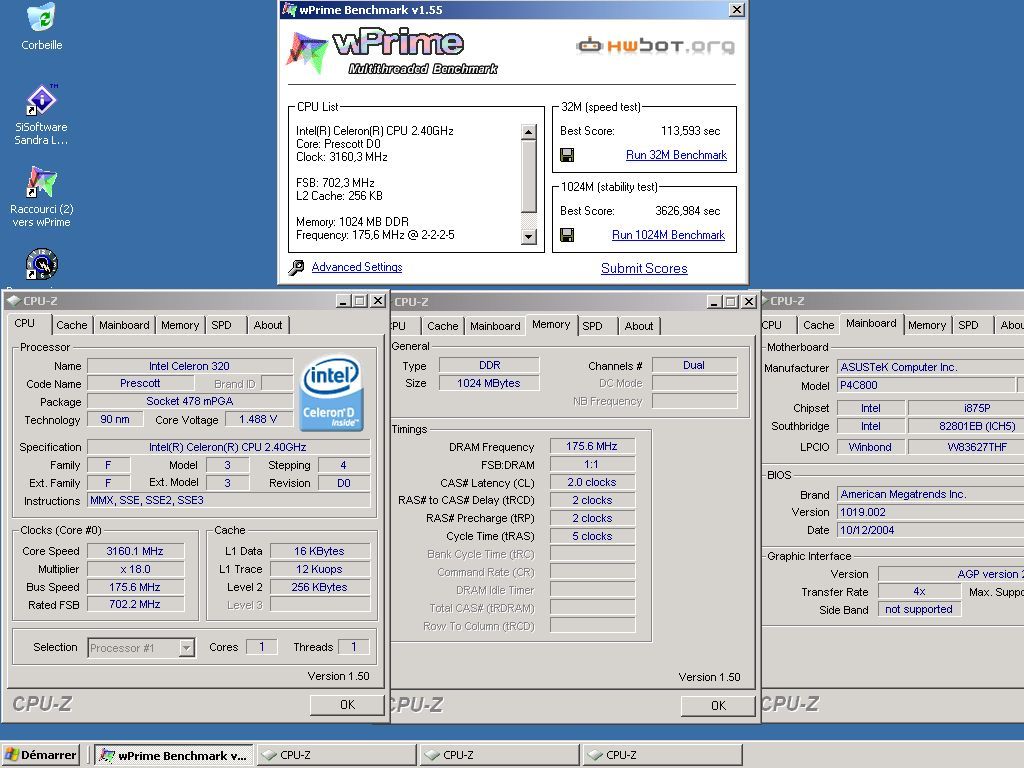
Task: Close the wPrime Benchmark window
Action: pyautogui.click(x=737, y=10)
